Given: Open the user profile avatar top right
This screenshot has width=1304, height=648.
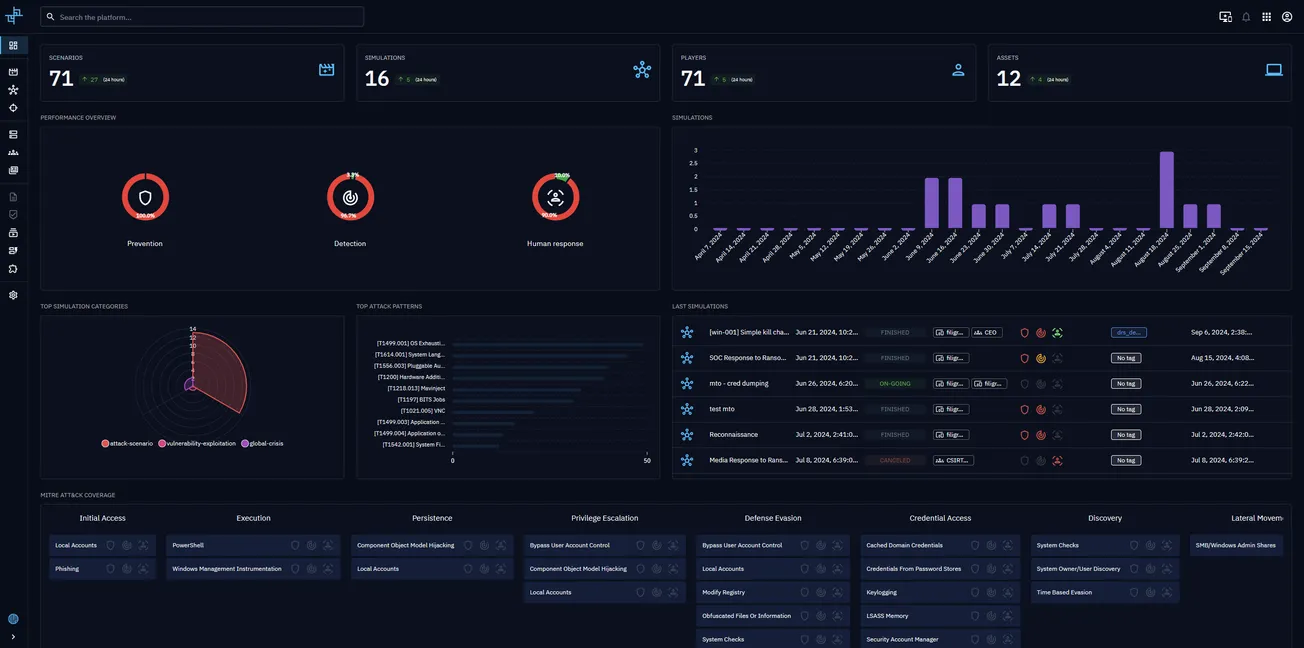Looking at the screenshot, I should (x=1284, y=14).
